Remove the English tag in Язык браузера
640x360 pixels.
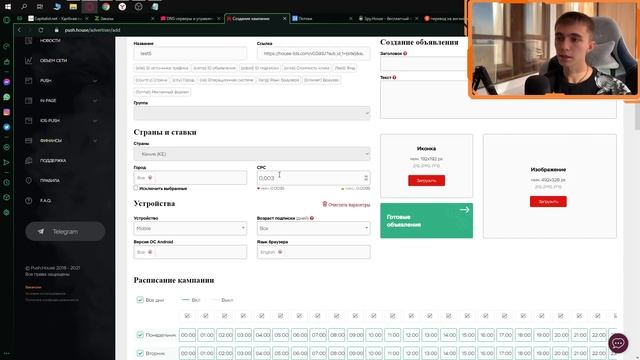point(280,252)
